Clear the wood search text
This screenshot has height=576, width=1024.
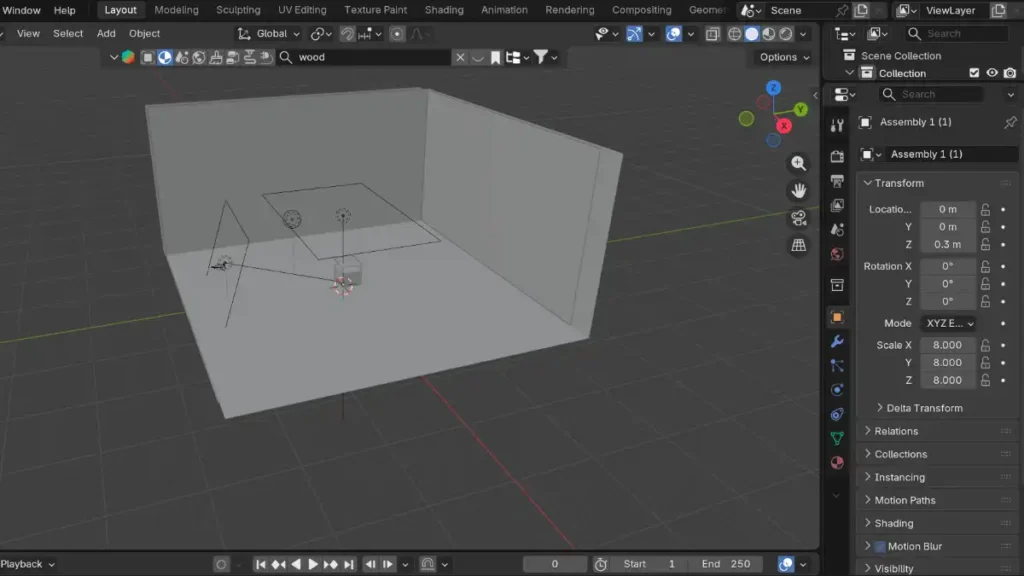(460, 57)
